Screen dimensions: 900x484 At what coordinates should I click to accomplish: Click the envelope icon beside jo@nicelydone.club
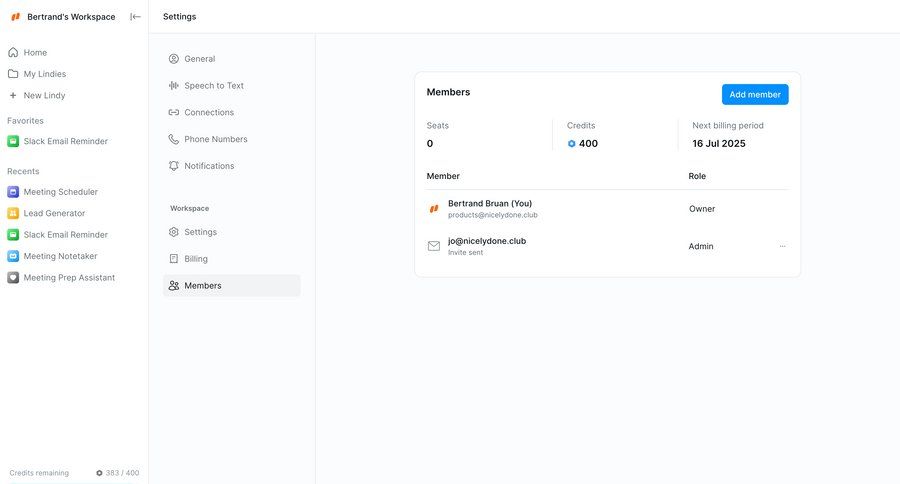point(434,246)
